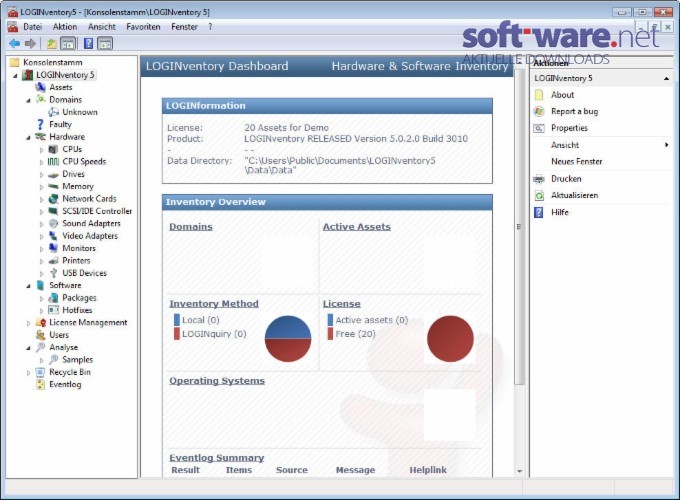Select the USB Devices icon

[x=53, y=273]
